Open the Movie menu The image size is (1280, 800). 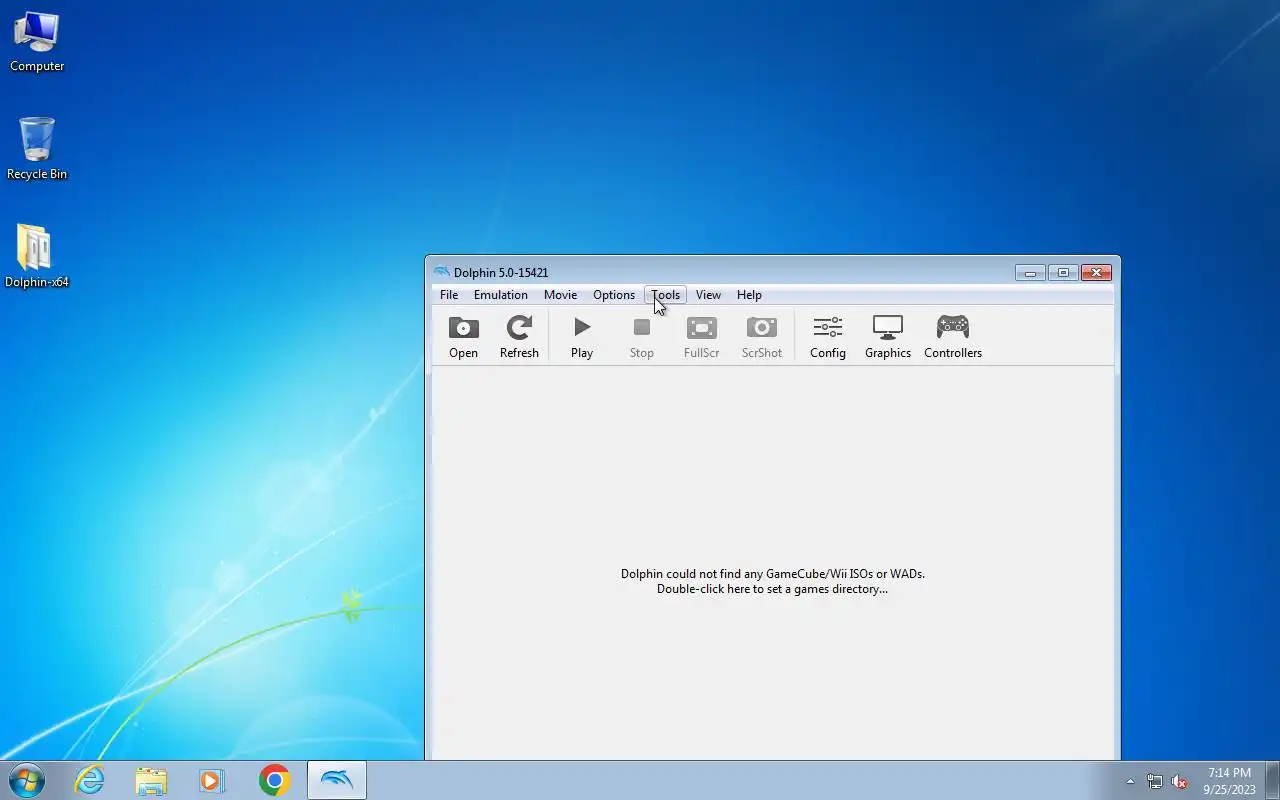pyautogui.click(x=561, y=295)
